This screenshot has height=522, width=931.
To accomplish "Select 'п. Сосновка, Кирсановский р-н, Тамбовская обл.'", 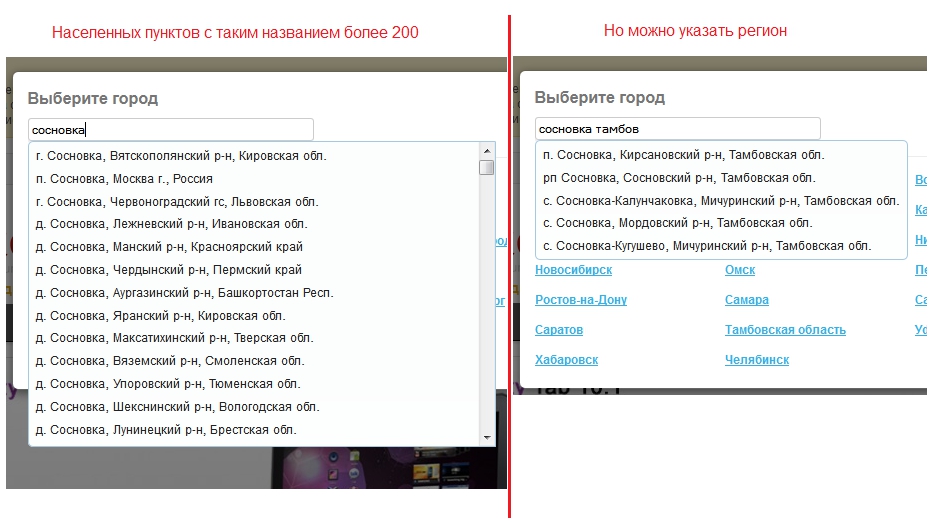I will [684, 154].
